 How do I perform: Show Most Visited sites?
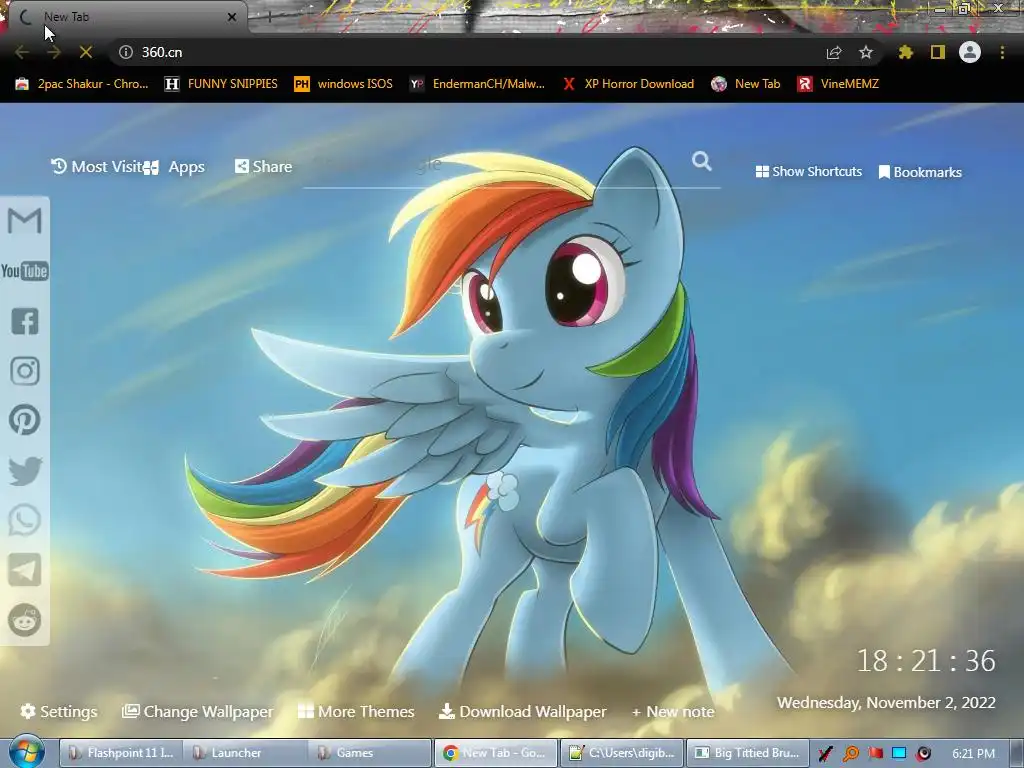pyautogui.click(x=97, y=167)
